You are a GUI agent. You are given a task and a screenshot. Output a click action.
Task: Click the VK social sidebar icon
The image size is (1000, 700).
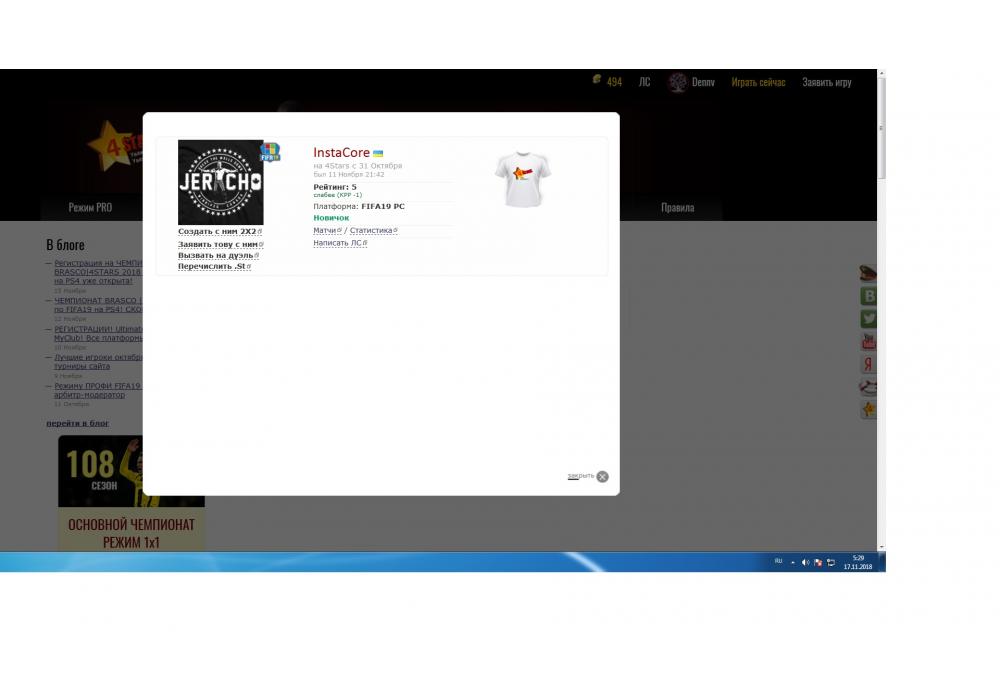click(x=869, y=296)
